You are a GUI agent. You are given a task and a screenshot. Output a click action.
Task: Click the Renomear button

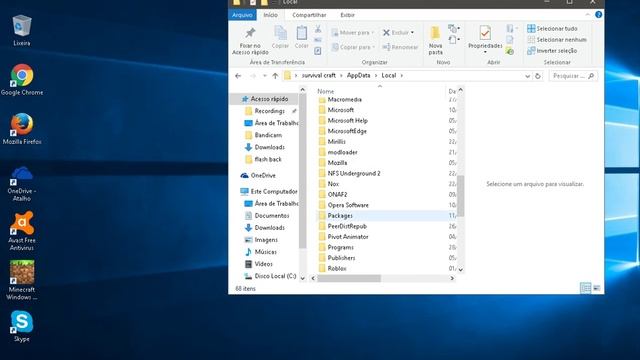(400, 47)
